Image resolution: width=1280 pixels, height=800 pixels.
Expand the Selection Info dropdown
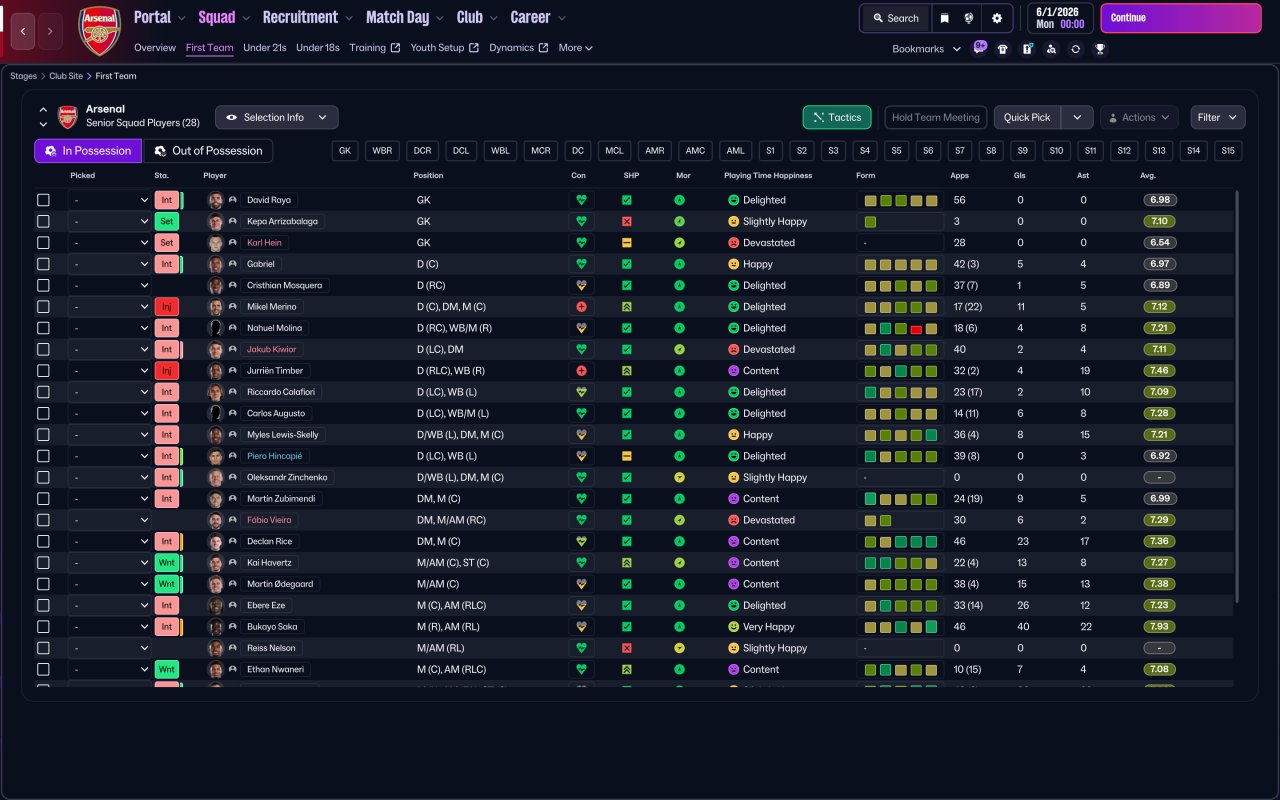[x=277, y=117]
